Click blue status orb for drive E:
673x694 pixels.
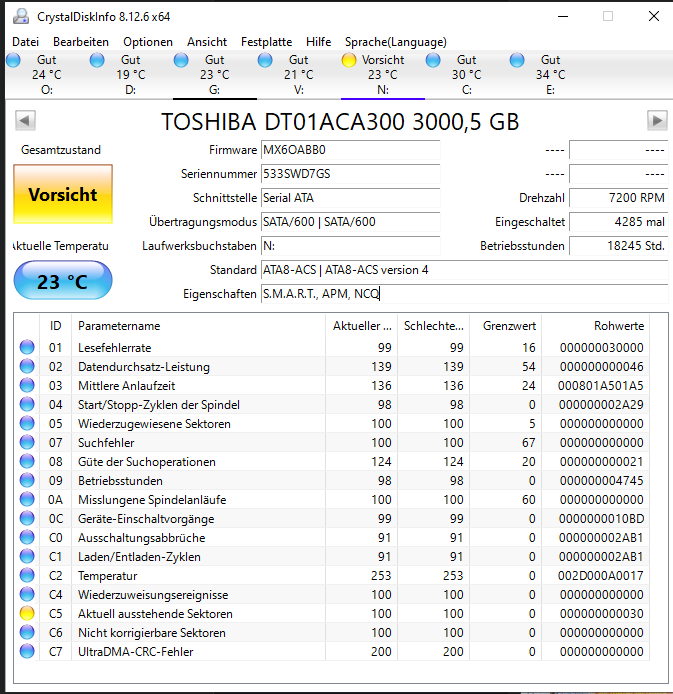[517, 60]
